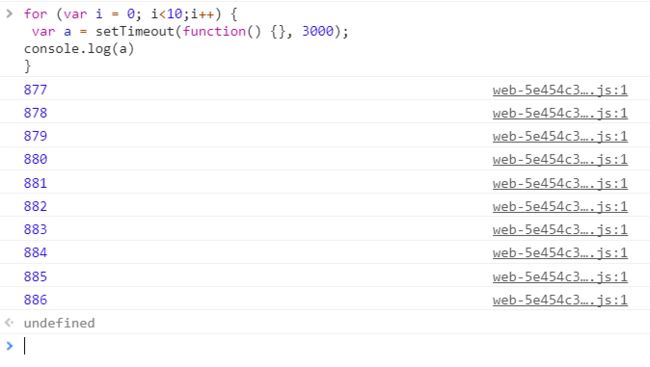The height and width of the screenshot is (367, 650).
Task: Click the 'undefined' return value
Action: click(x=59, y=323)
